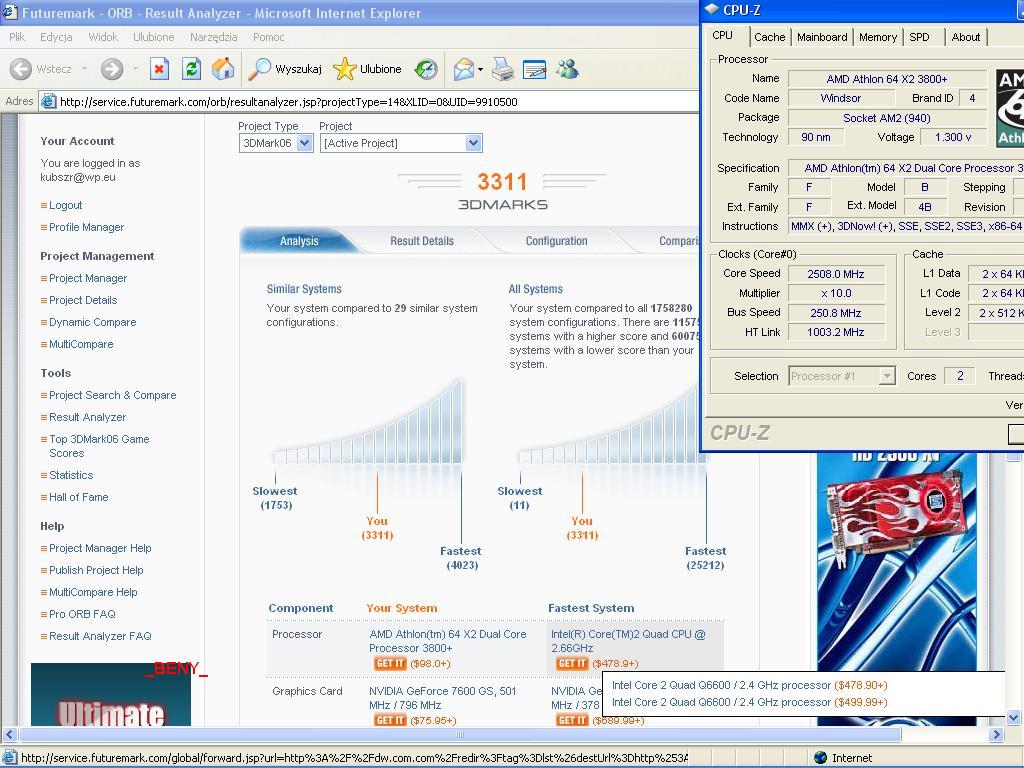This screenshot has width=1024, height=768.
Task: Switch to the Result Details tab
Action: pyautogui.click(x=422, y=241)
